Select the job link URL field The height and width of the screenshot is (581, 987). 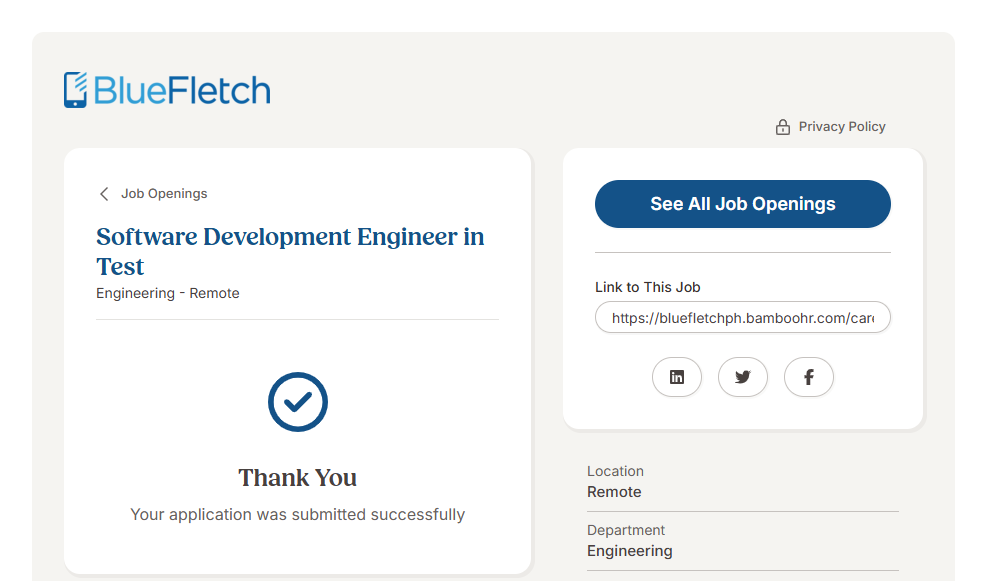pyautogui.click(x=742, y=318)
